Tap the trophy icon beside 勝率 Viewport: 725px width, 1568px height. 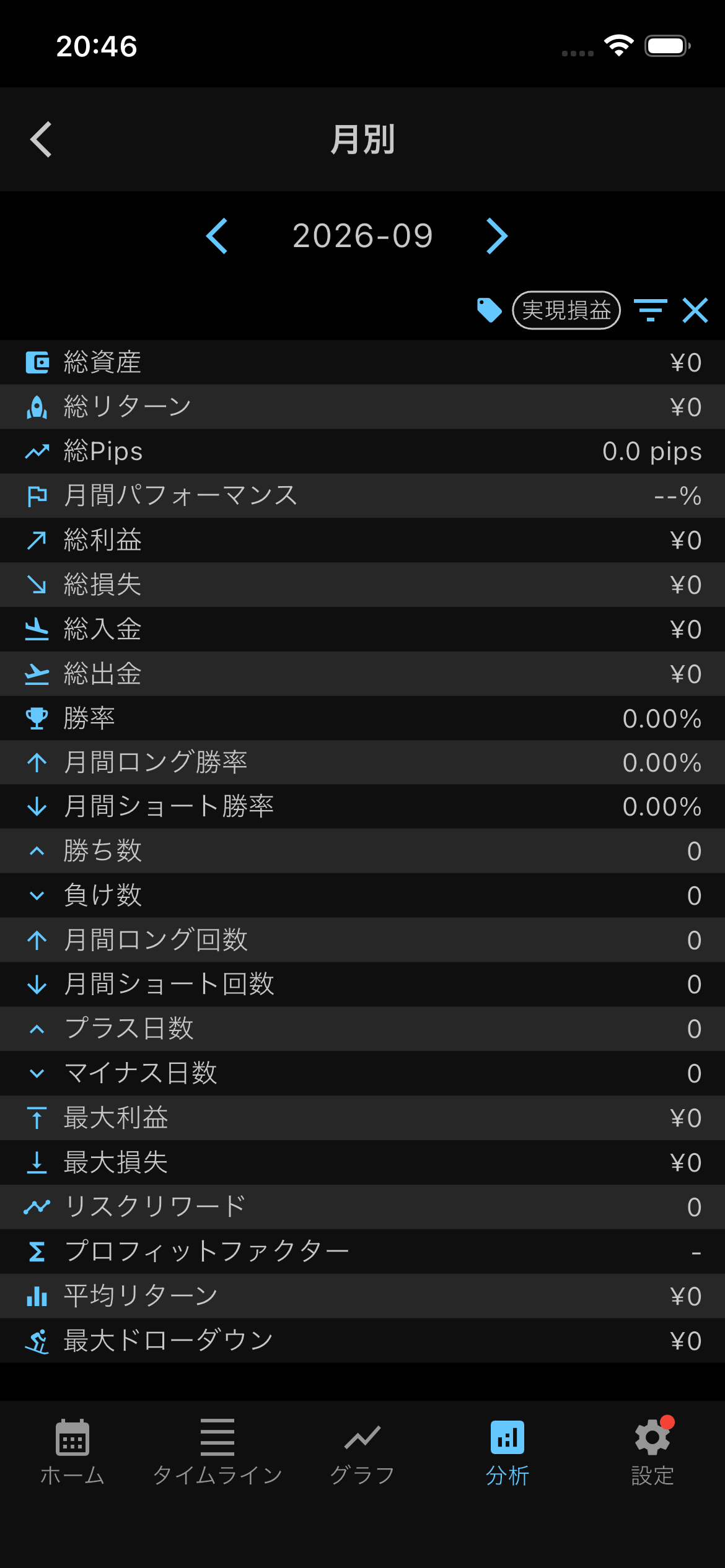pyautogui.click(x=37, y=718)
